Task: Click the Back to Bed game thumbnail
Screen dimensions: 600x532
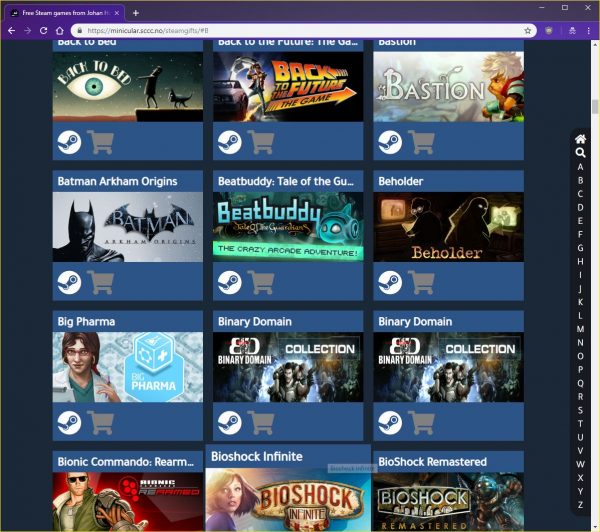Action: point(128,87)
